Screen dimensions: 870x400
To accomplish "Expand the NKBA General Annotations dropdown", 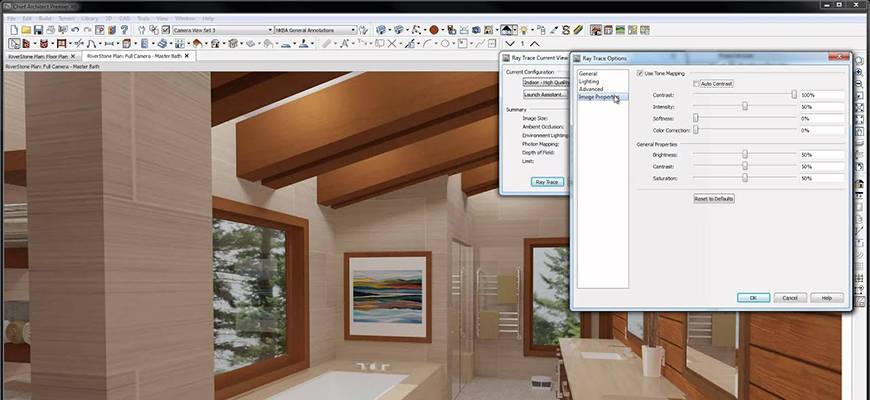I will (x=313, y=30).
